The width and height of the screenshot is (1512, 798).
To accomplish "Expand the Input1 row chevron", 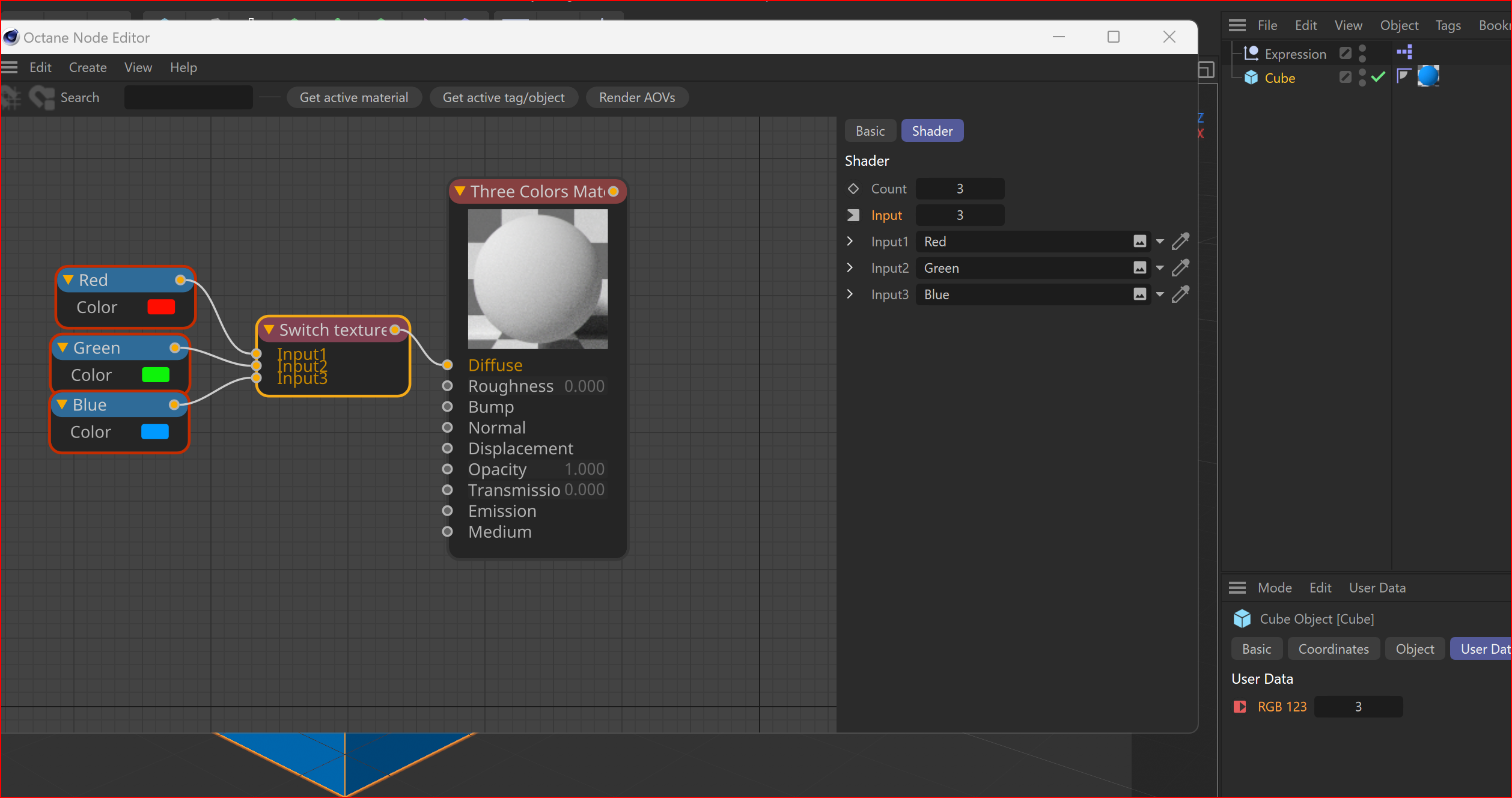I will [x=850, y=242].
